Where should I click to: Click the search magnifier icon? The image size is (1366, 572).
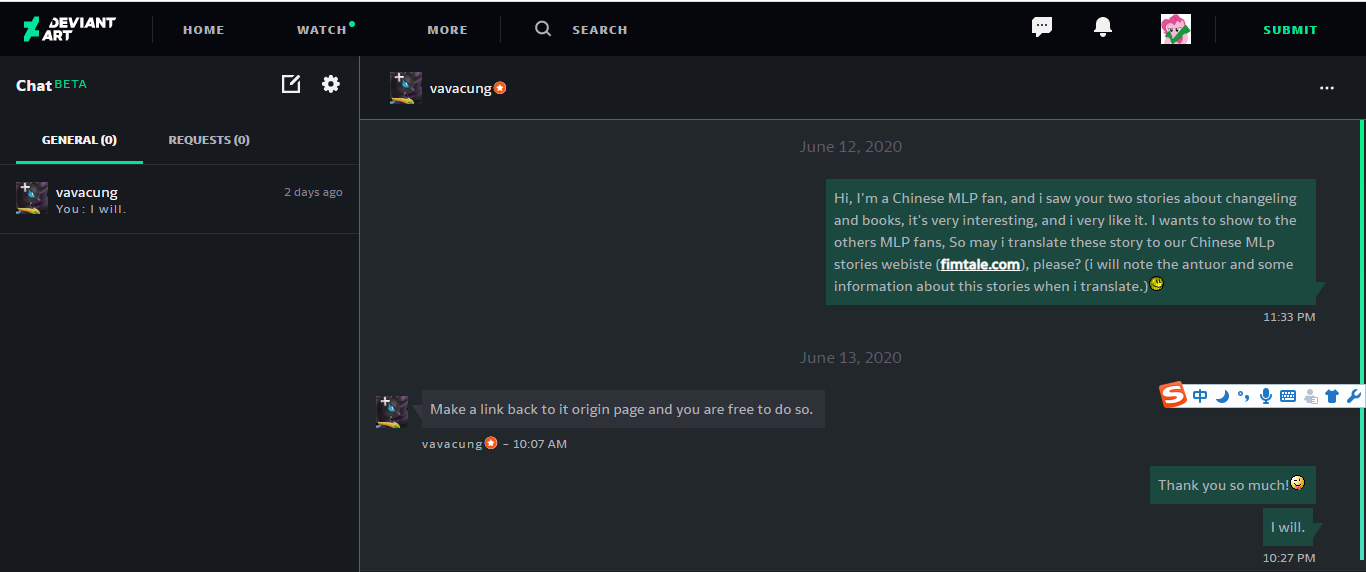point(543,29)
